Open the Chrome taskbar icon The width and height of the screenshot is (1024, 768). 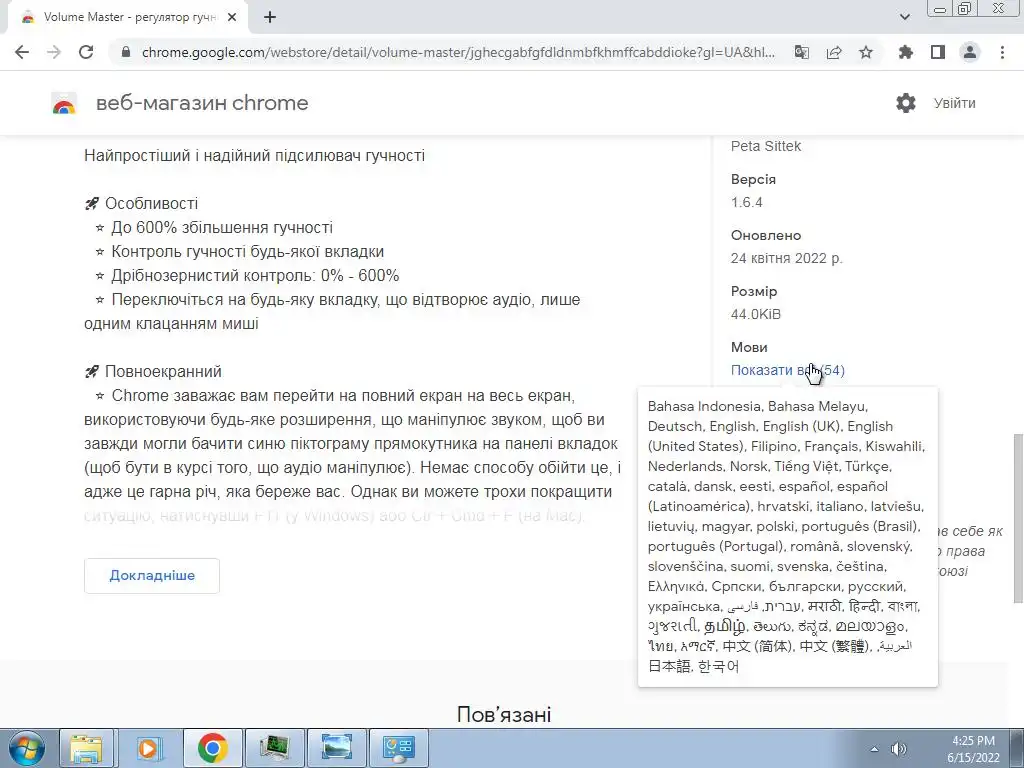pyautogui.click(x=212, y=748)
